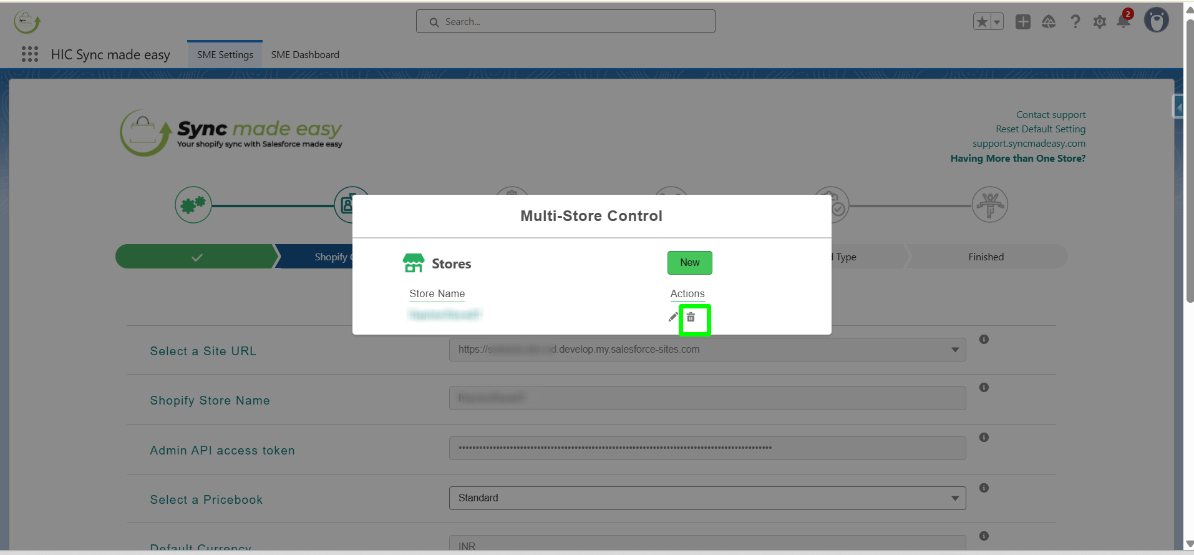Open the Contact support link
The width and height of the screenshot is (1194, 555).
point(1050,115)
